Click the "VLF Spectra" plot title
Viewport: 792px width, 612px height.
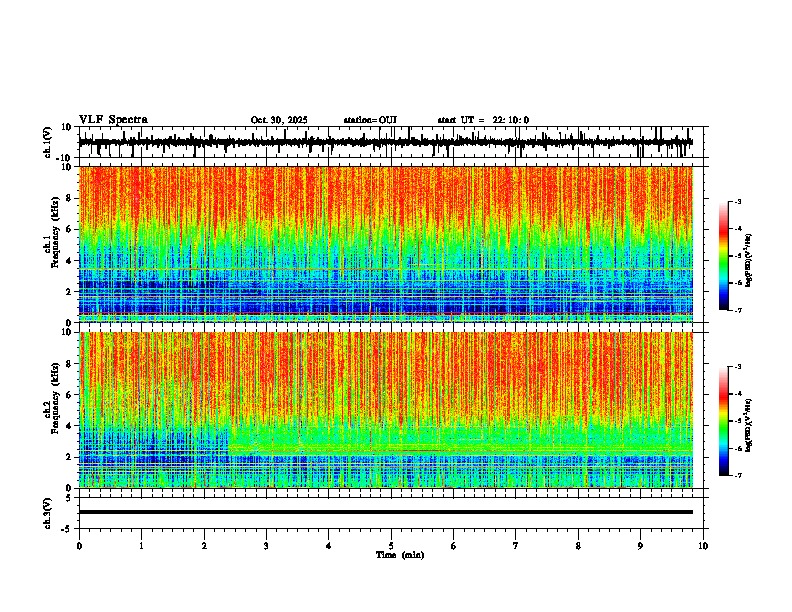coord(113,120)
